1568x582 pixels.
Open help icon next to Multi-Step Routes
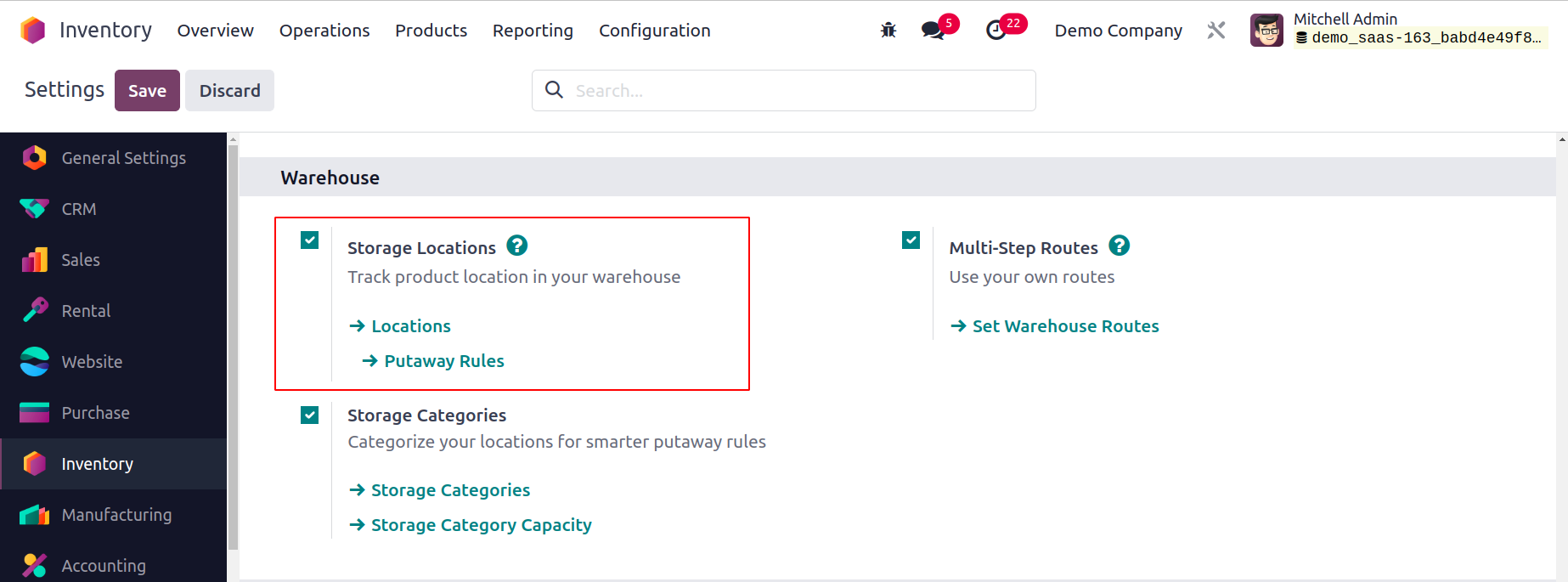point(1120,246)
